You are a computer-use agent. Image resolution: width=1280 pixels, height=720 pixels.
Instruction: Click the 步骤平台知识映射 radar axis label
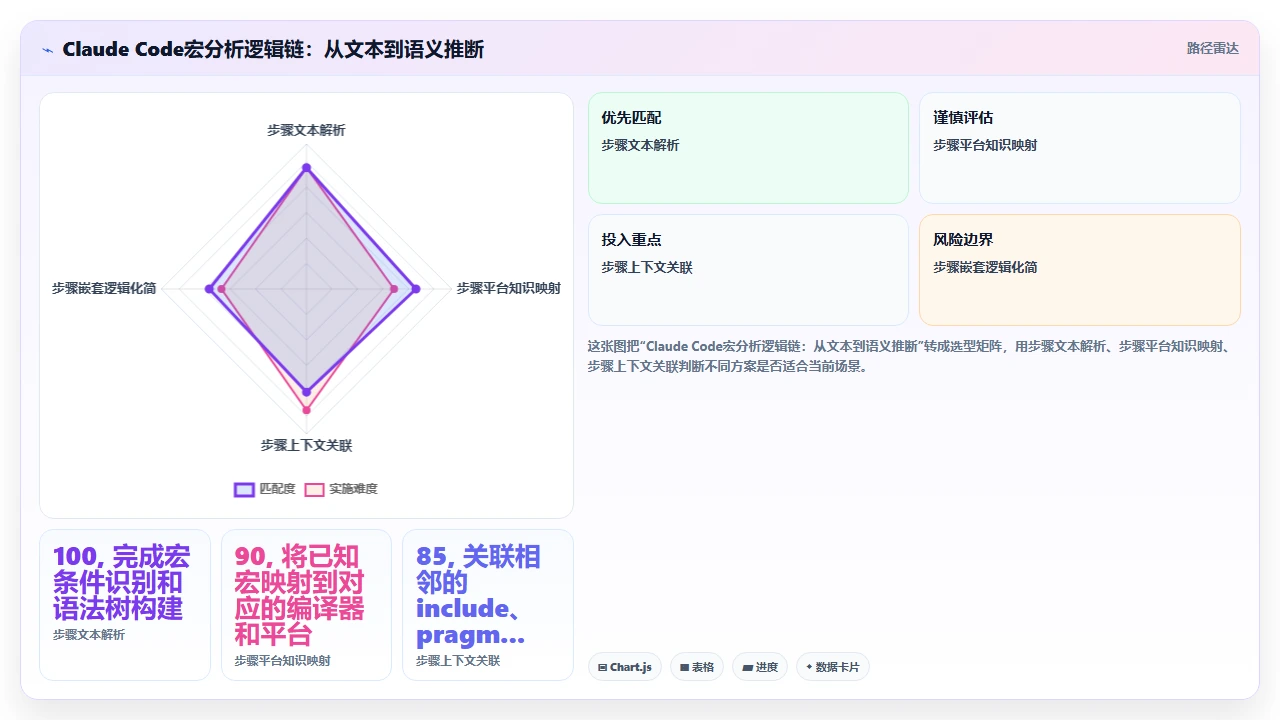pos(508,288)
